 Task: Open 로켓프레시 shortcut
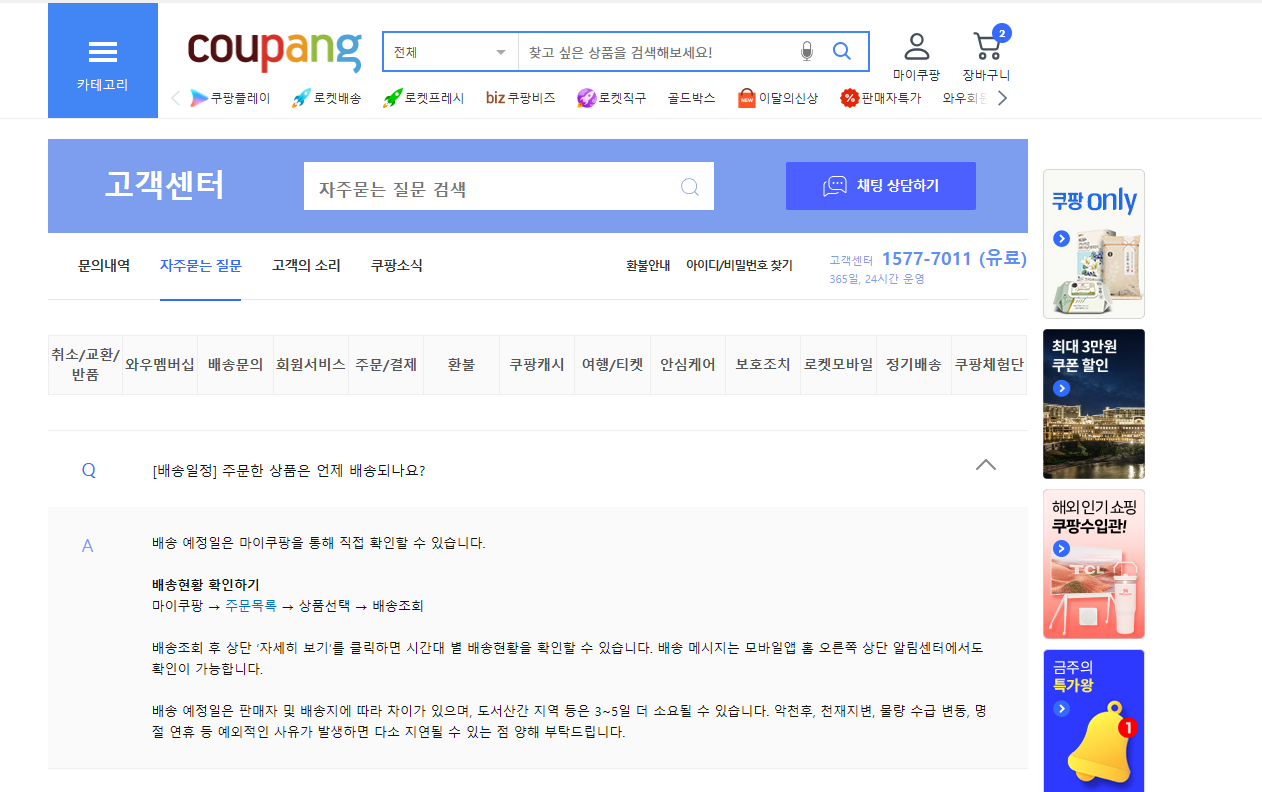pos(423,98)
